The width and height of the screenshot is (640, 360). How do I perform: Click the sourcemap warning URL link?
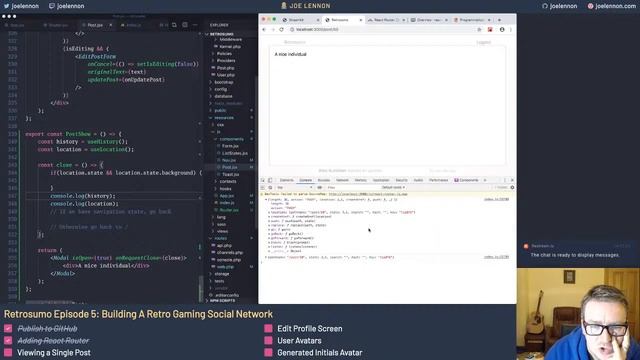coord(368,194)
